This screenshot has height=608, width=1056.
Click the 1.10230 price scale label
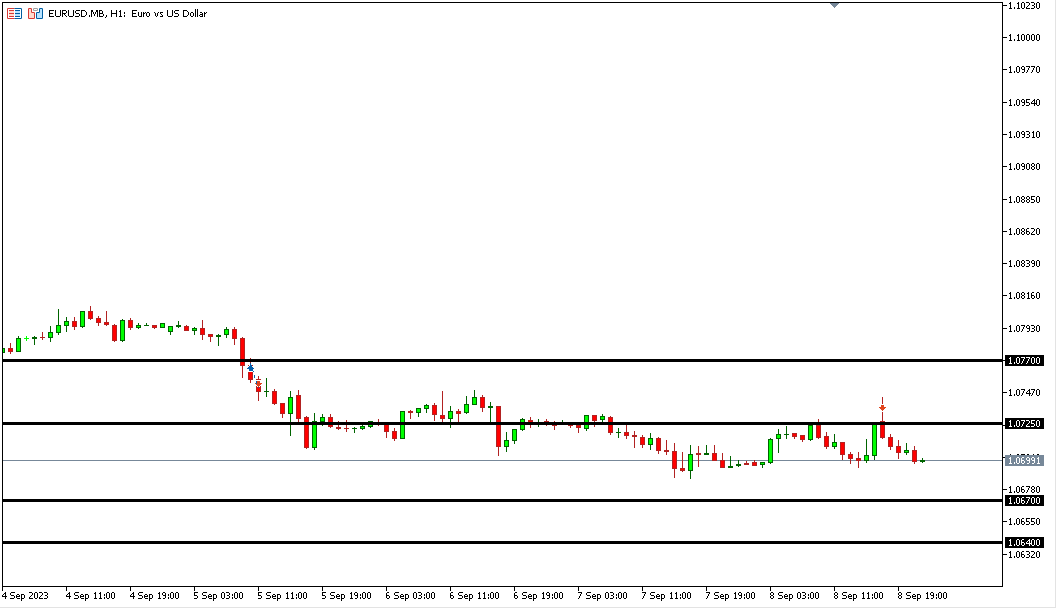coord(1024,5)
